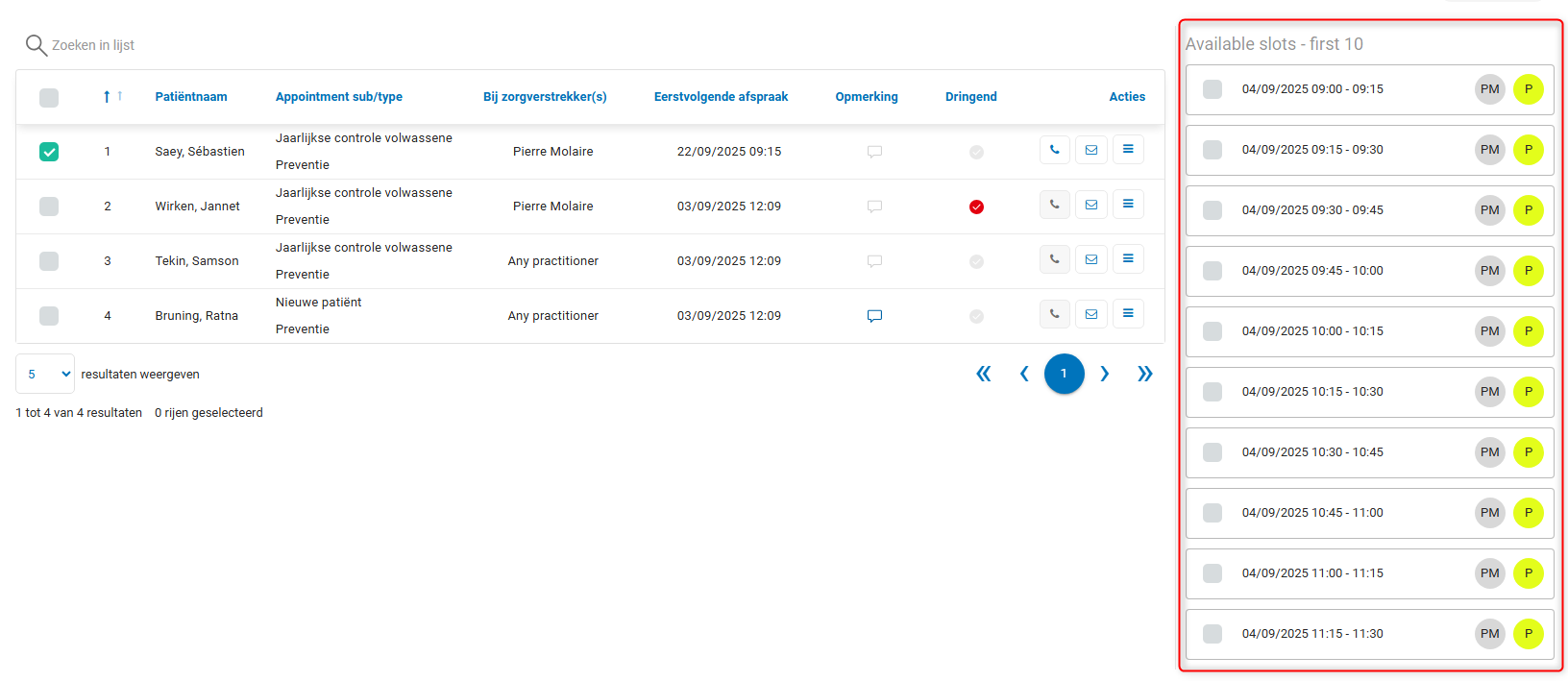The width and height of the screenshot is (1568, 681).
Task: Go to first page double-arrow
Action: click(983, 374)
